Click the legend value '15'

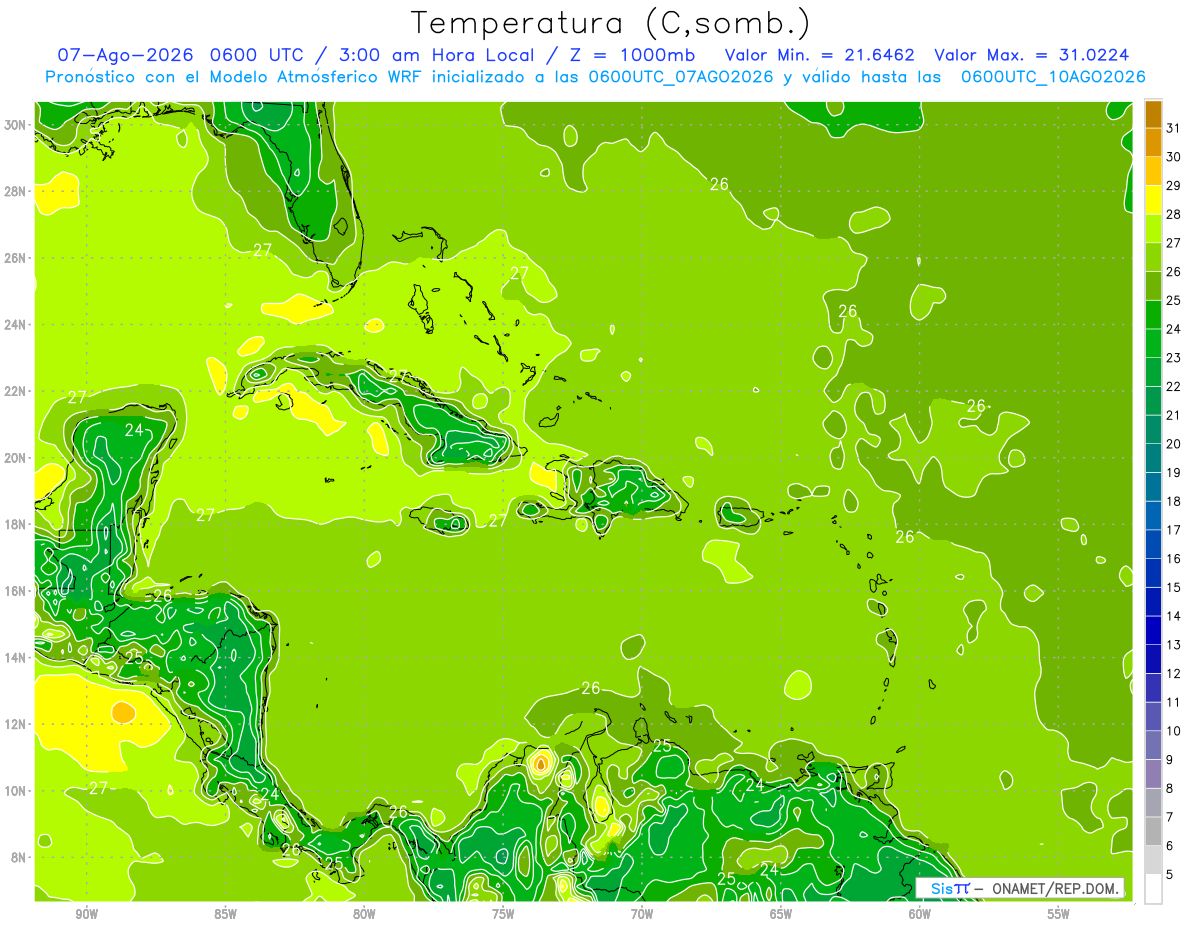click(x=1174, y=587)
